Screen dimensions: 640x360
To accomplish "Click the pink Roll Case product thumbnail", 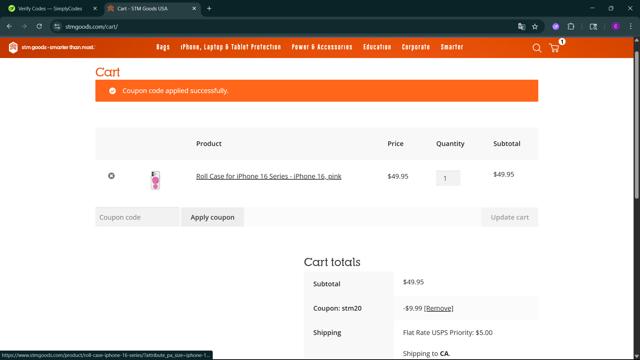I will click(156, 180).
